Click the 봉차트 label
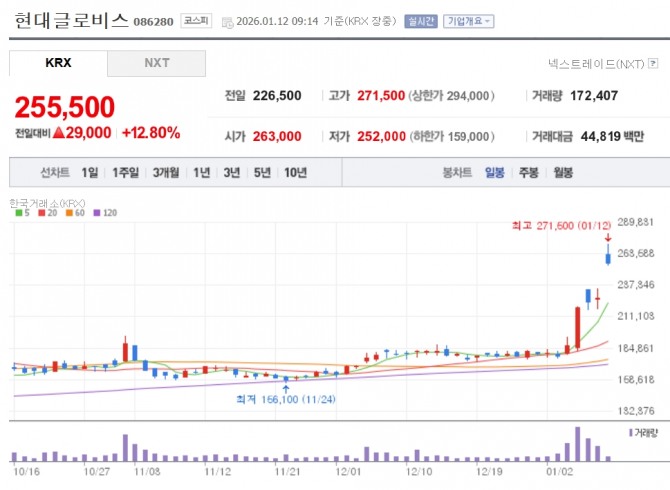 point(457,173)
